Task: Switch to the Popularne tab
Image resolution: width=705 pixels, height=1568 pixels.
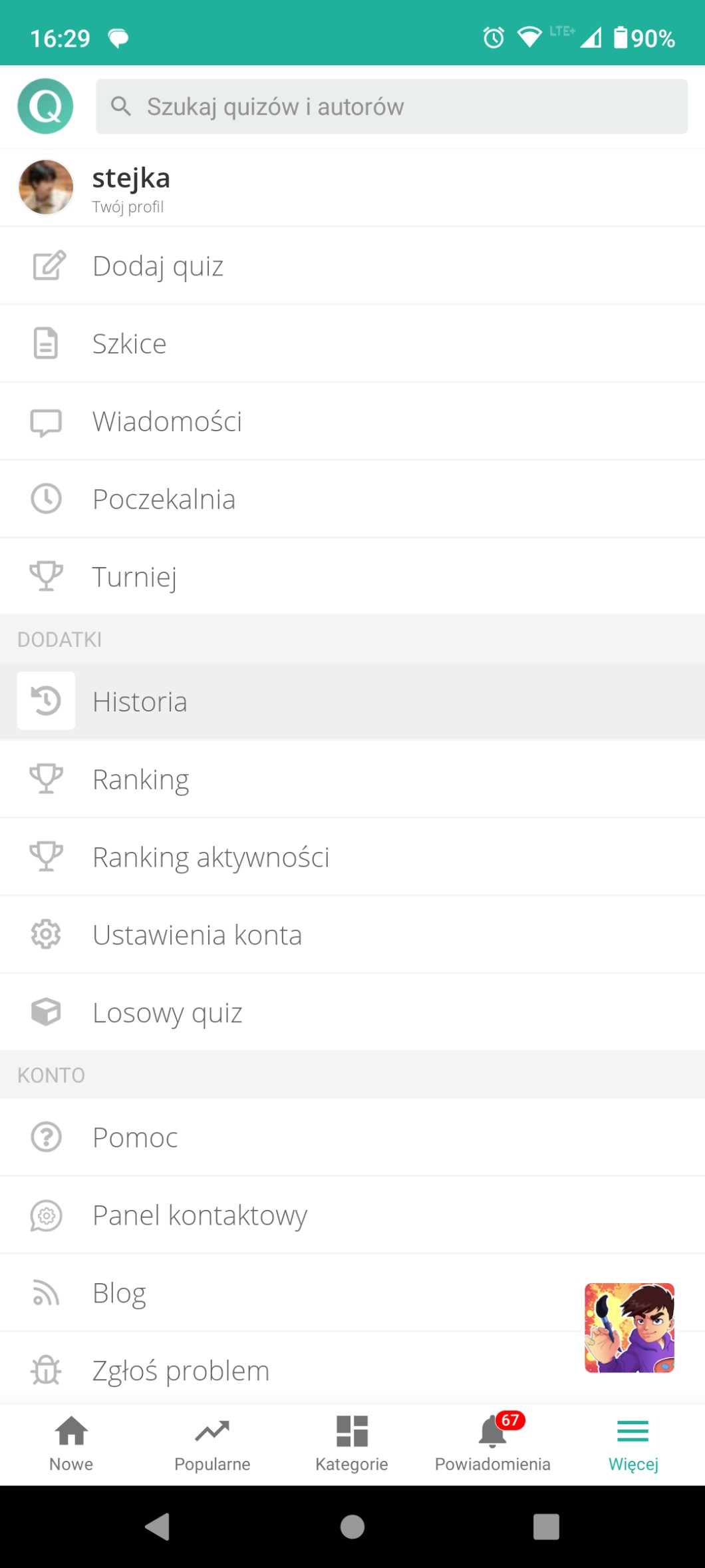Action: click(x=212, y=1443)
